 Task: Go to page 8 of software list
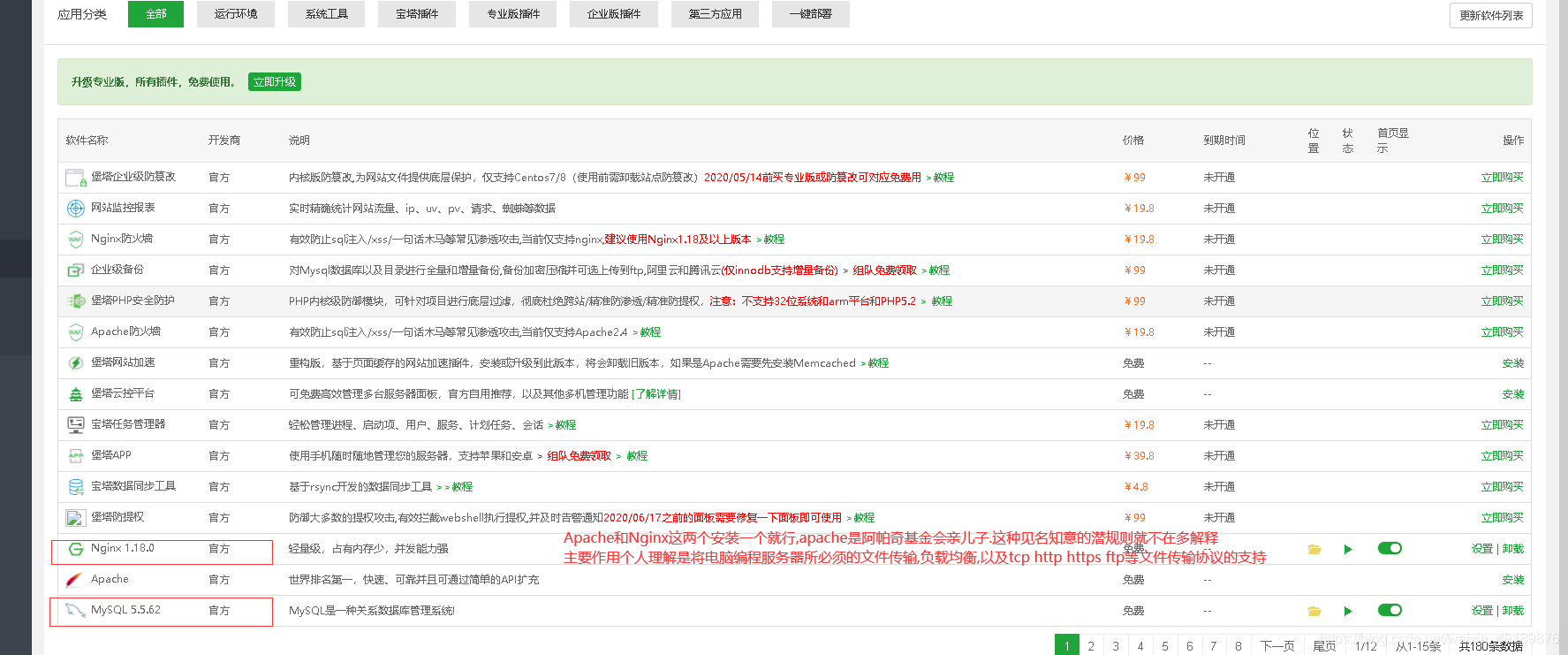point(1238,646)
